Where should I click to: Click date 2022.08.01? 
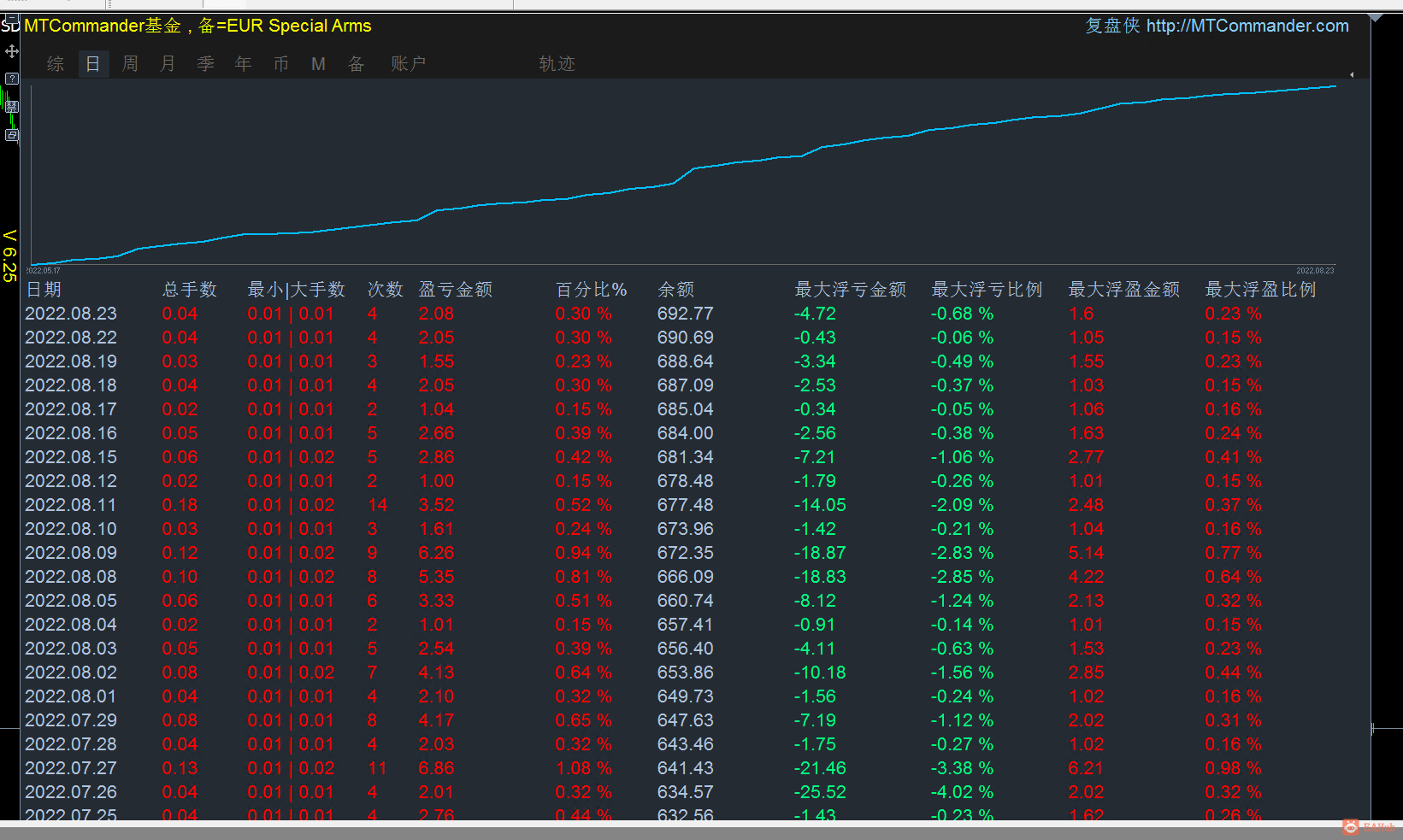[71, 696]
